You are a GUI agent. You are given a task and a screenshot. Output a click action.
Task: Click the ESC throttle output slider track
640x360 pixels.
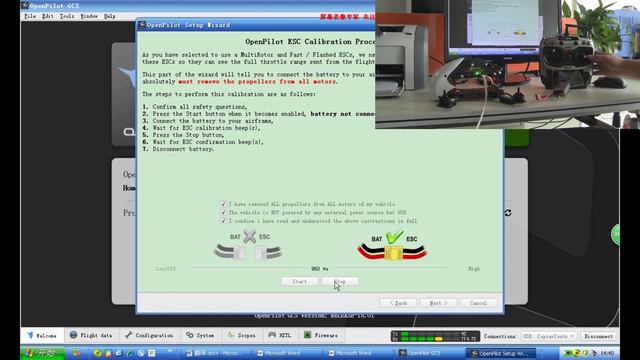click(x=320, y=268)
